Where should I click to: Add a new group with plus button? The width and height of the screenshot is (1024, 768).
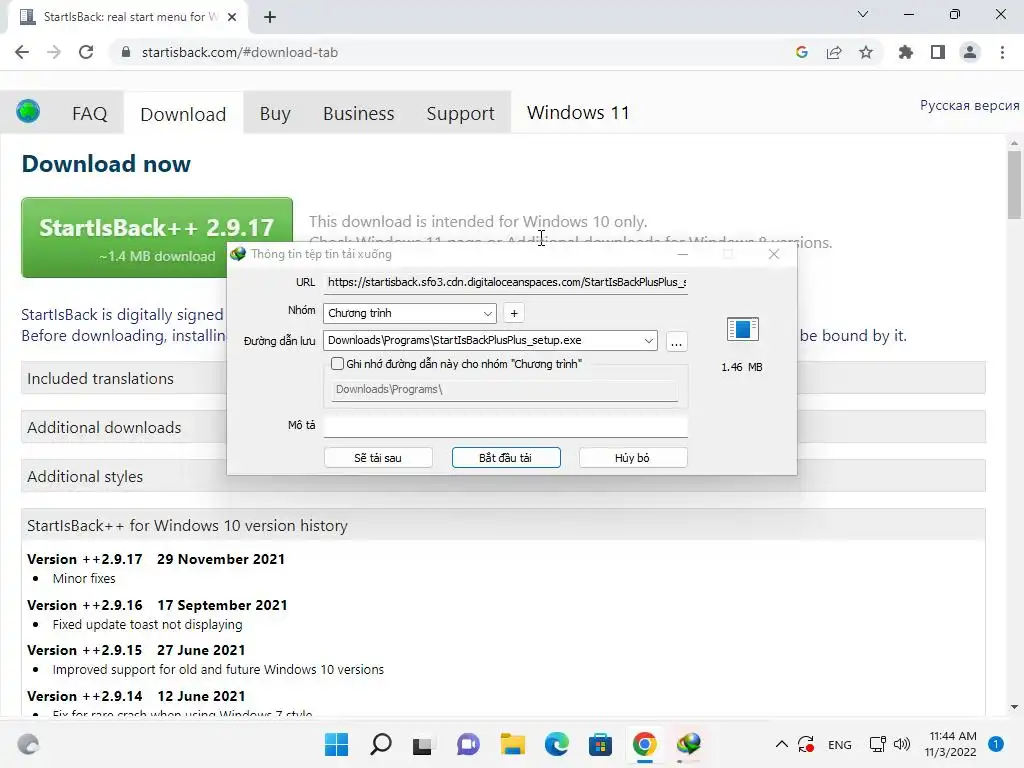(514, 313)
